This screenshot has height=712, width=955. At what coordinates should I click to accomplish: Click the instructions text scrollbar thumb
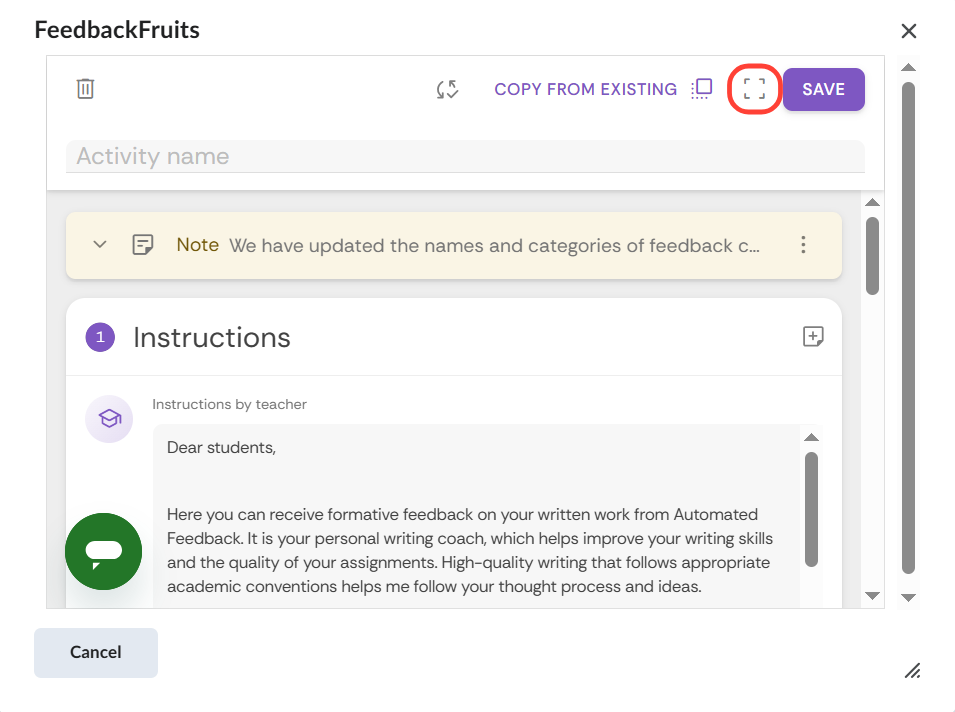tap(812, 508)
